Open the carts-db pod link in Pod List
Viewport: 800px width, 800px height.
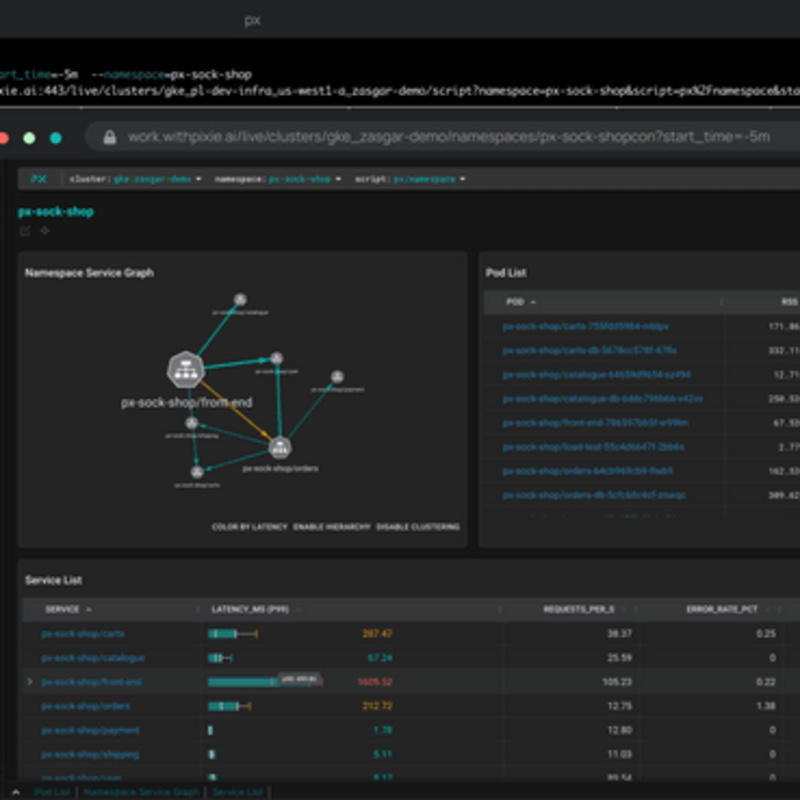pyautogui.click(x=589, y=350)
